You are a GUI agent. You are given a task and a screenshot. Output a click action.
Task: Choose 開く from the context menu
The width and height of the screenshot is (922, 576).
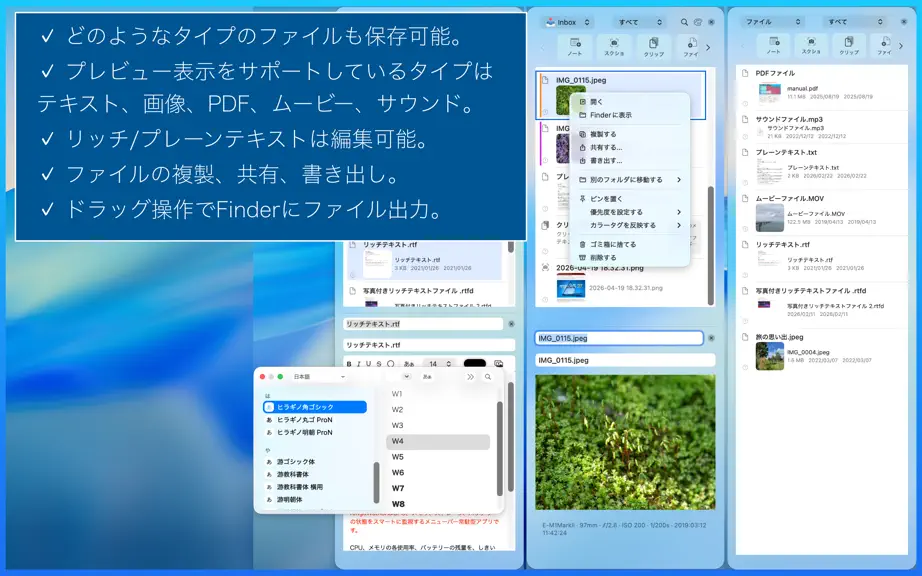630,102
